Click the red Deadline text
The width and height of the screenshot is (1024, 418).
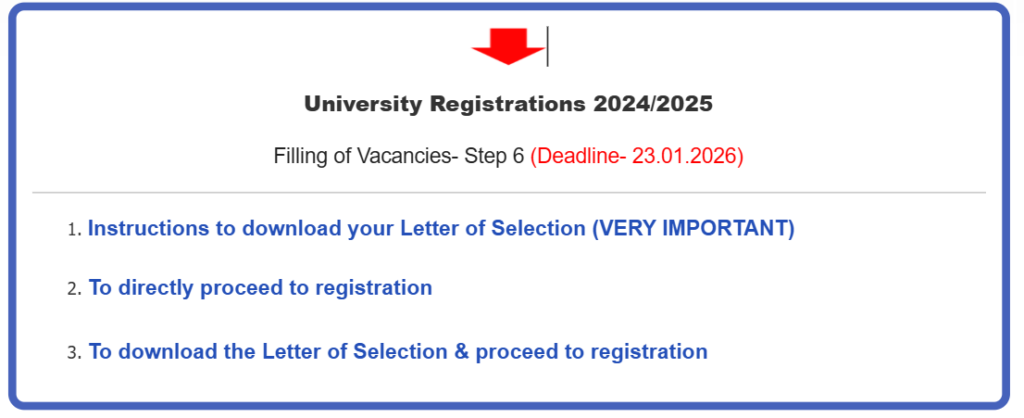(x=636, y=157)
